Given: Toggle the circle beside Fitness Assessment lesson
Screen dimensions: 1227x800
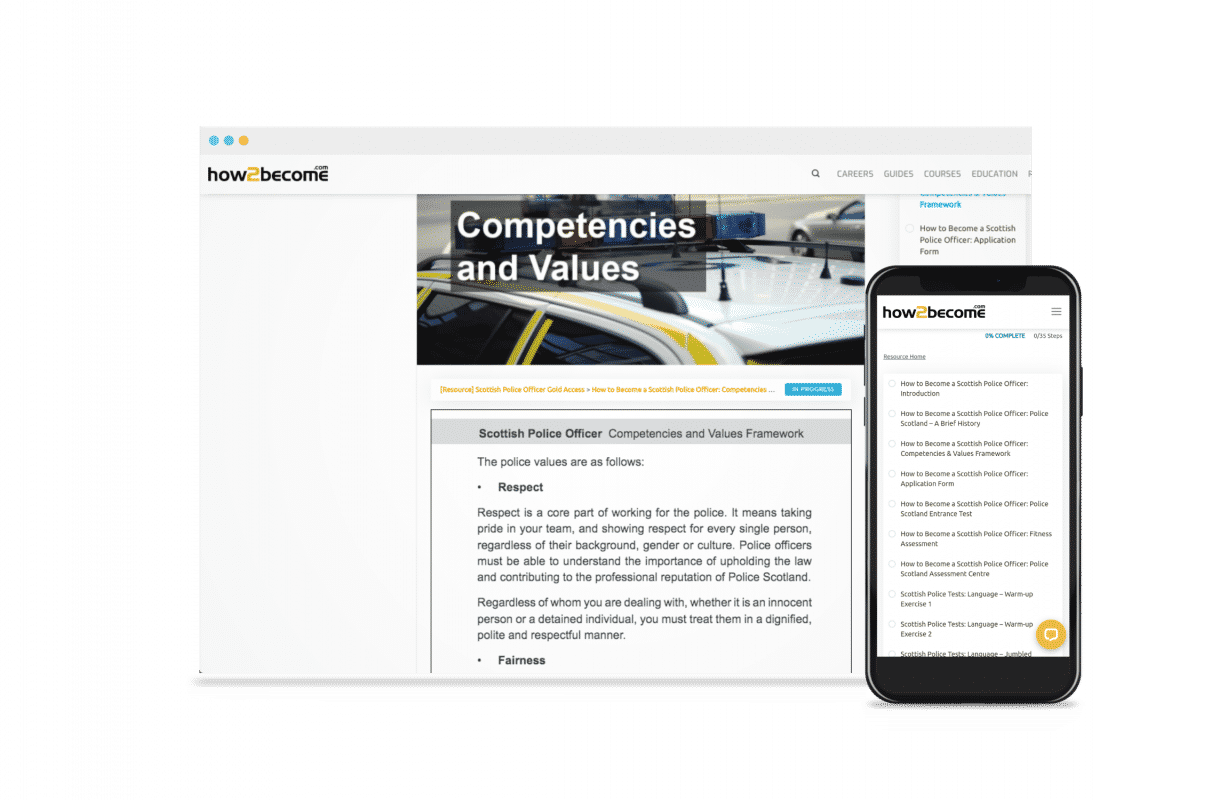Looking at the screenshot, I should click(891, 534).
